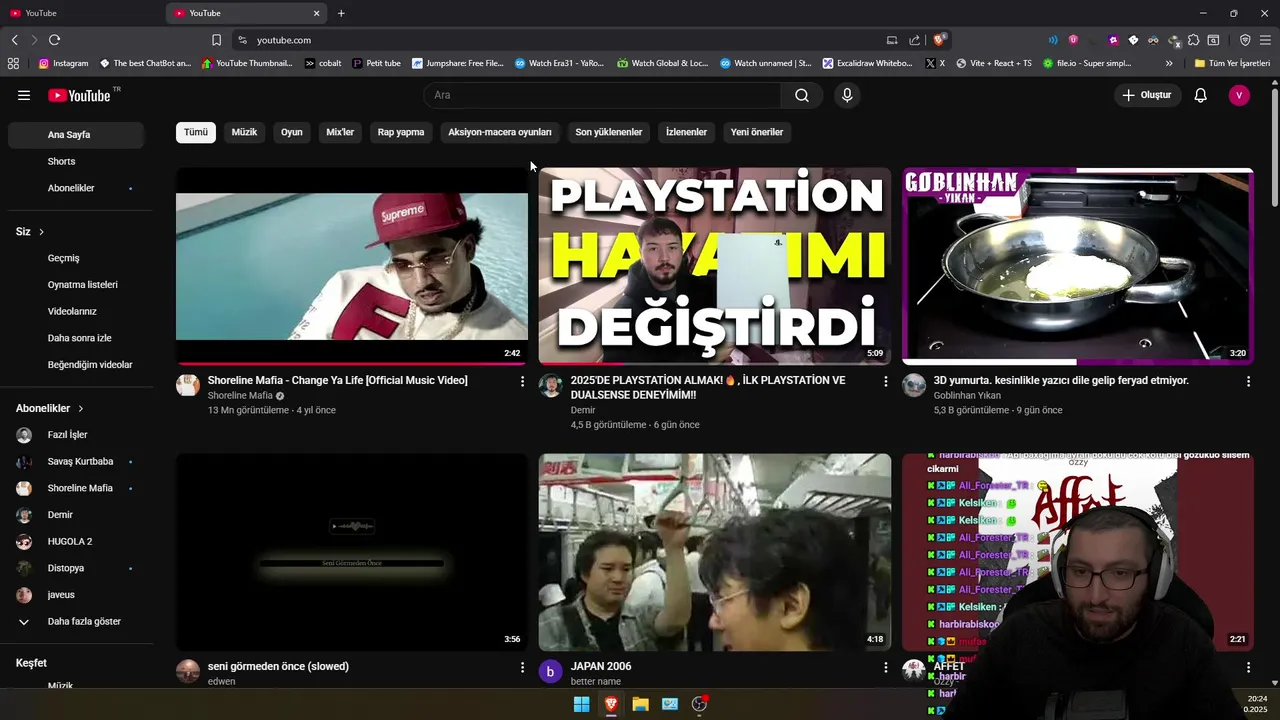This screenshot has height=720, width=1280.
Task: Select the İzlenenler chip
Action: pos(686,132)
